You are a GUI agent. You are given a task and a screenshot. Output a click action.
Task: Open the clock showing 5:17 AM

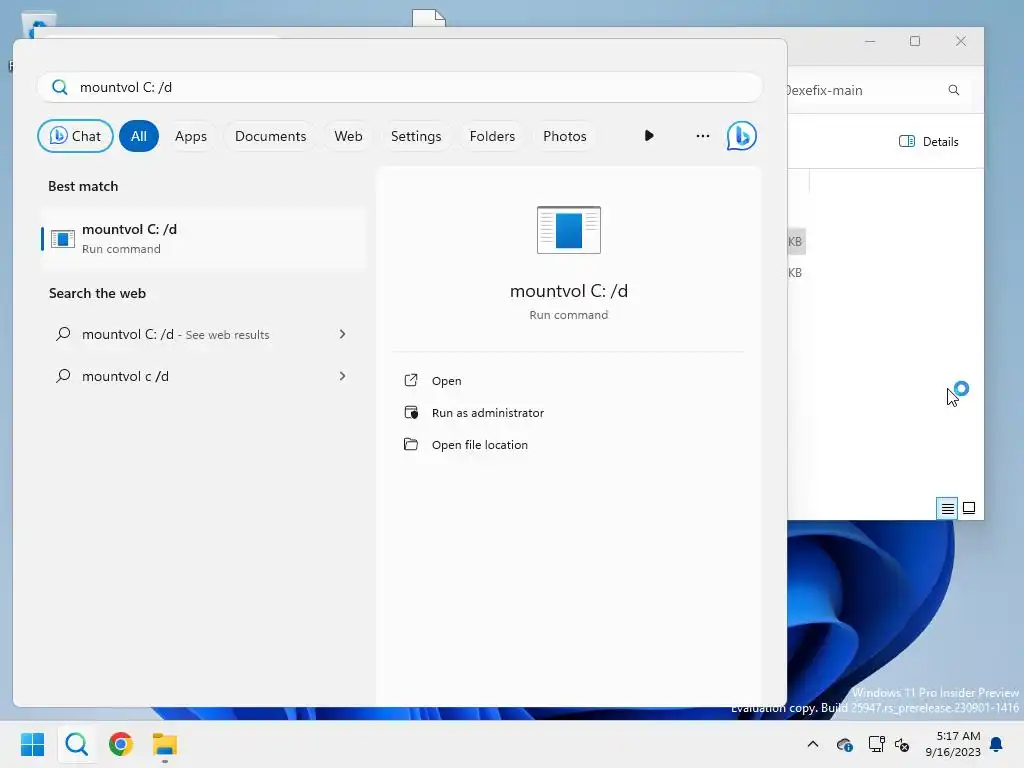[x=953, y=744]
